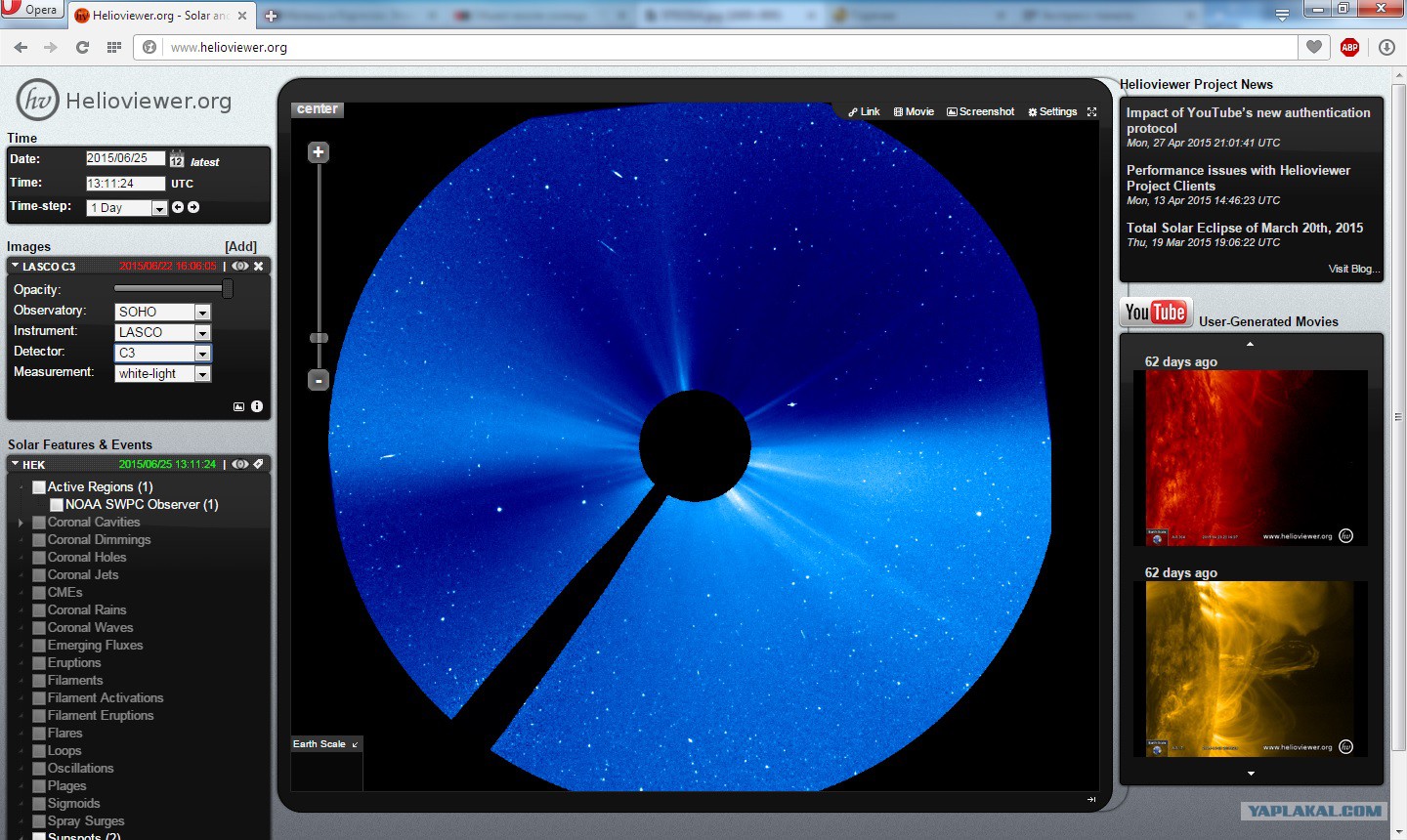
Task: Click the YouTube logo
Action: point(1156,313)
